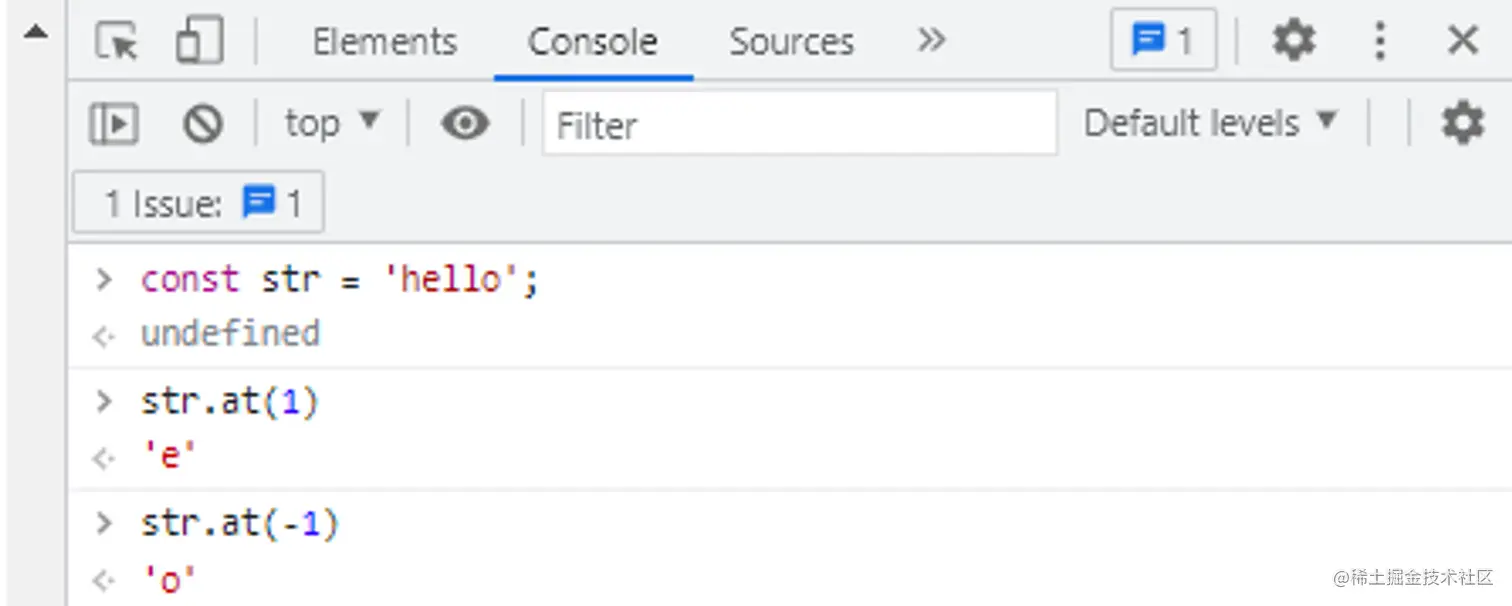Focus the Filter input field
The width and height of the screenshot is (1512, 606).
click(800, 125)
